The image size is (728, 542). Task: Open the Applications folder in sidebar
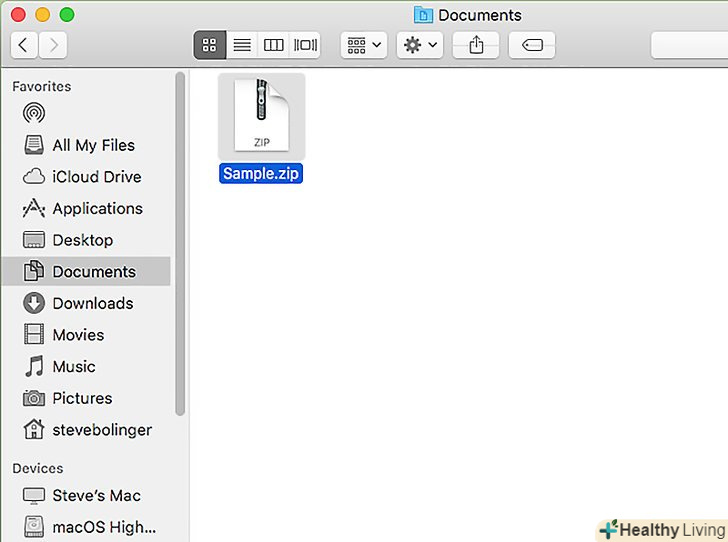coord(97,208)
